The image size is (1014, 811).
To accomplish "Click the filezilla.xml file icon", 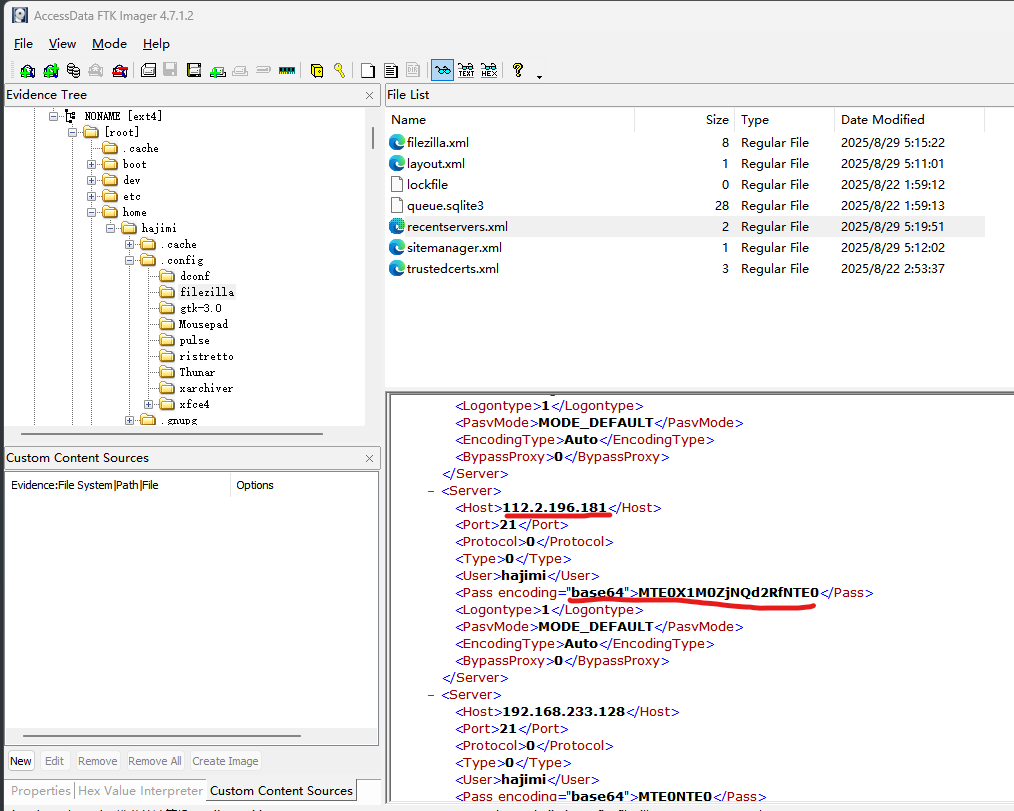I will click(x=396, y=142).
